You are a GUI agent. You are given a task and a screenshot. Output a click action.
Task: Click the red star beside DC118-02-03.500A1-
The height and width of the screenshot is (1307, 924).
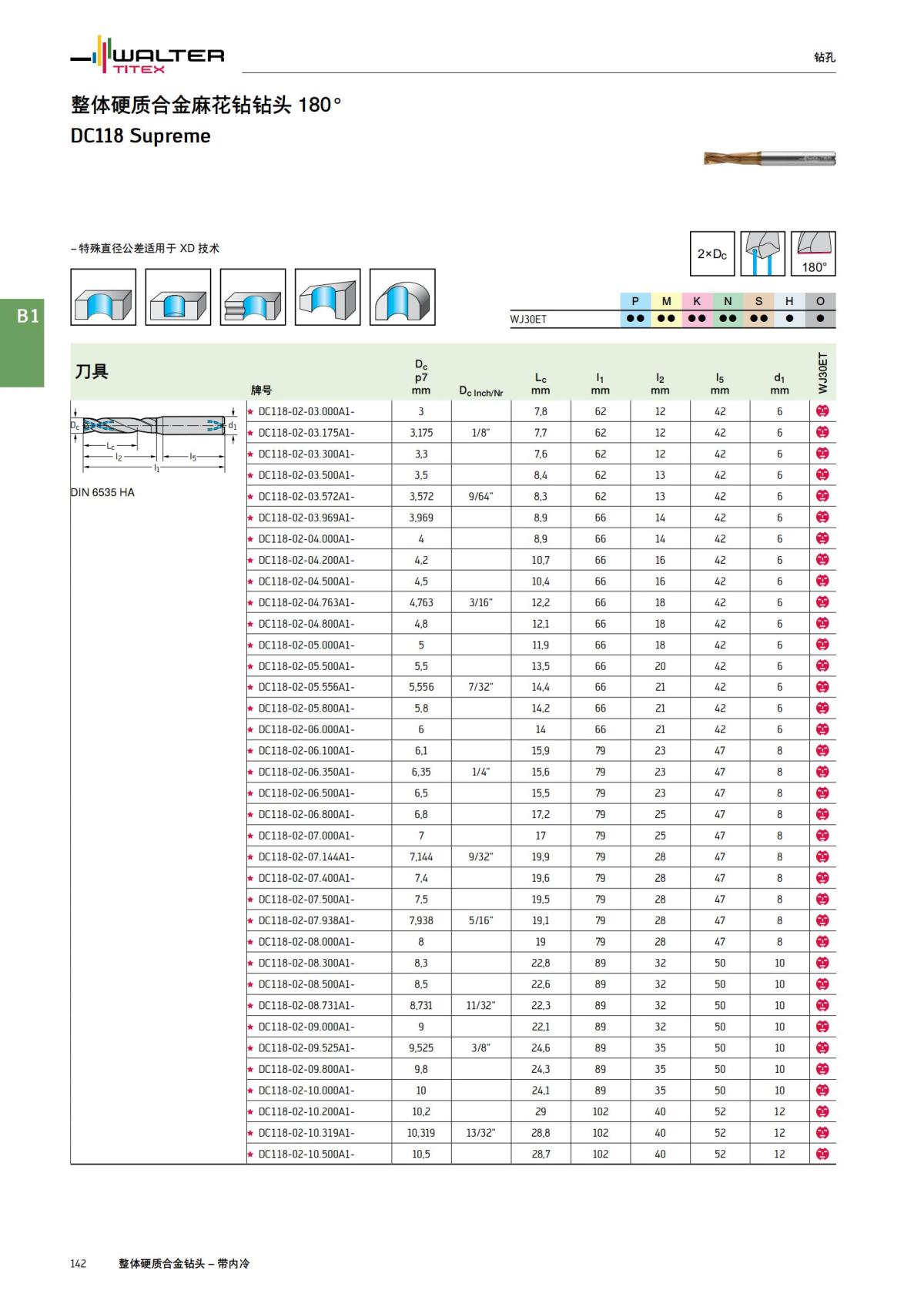250,475
